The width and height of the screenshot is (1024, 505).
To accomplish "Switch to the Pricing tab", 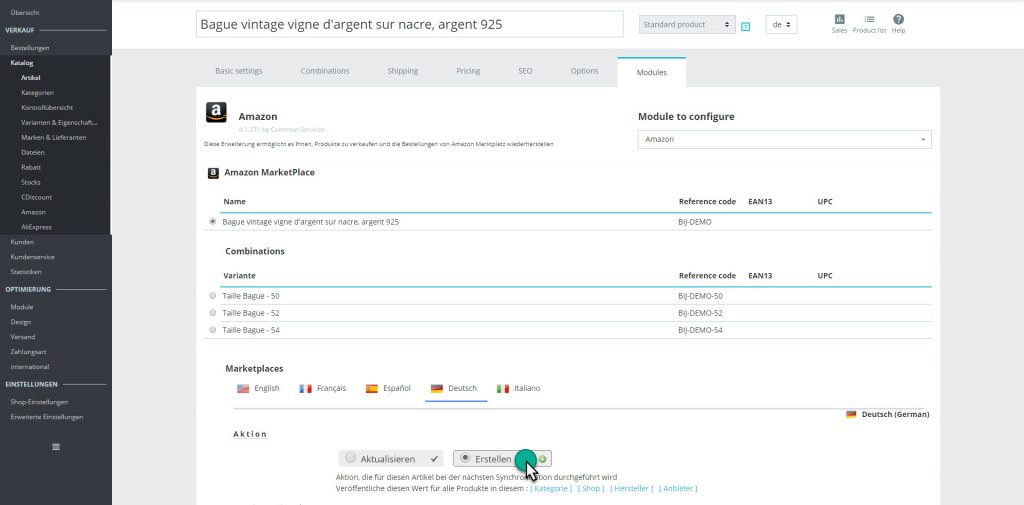I will (468, 71).
